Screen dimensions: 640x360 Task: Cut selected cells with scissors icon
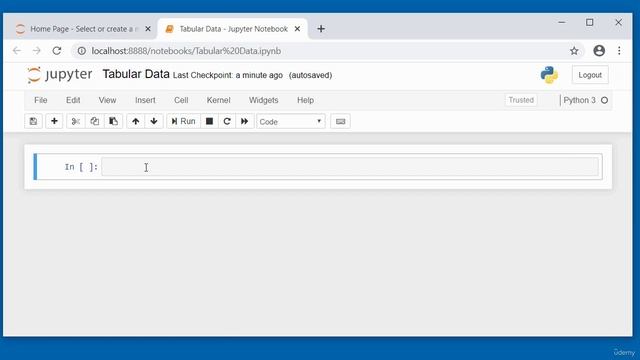(x=76, y=121)
